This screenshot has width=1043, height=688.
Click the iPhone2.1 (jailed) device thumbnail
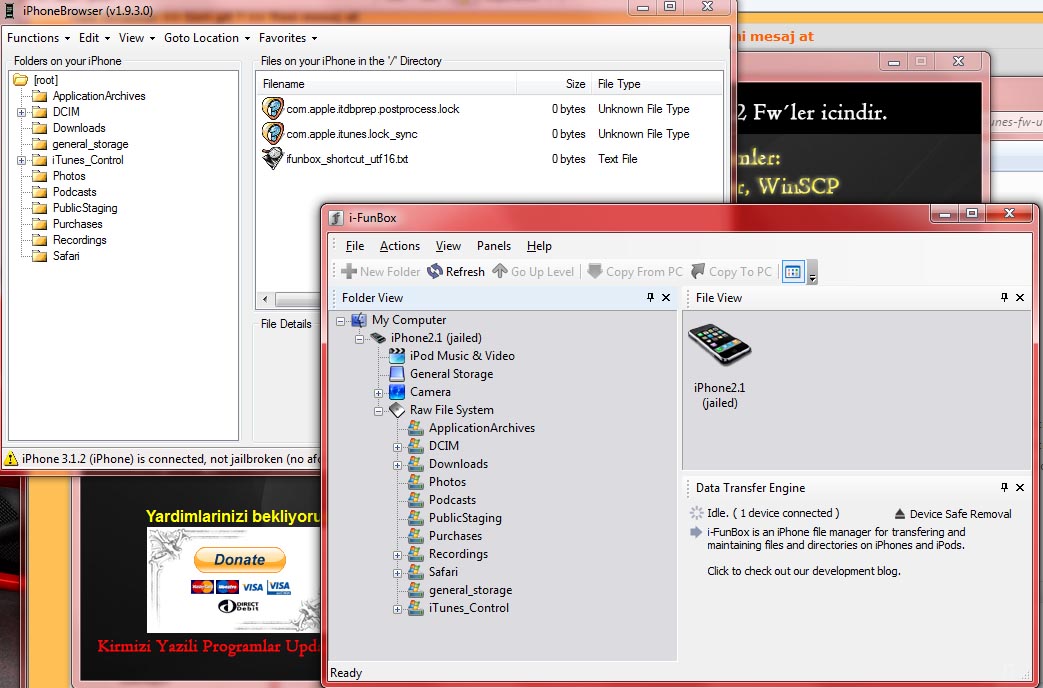[x=719, y=345]
